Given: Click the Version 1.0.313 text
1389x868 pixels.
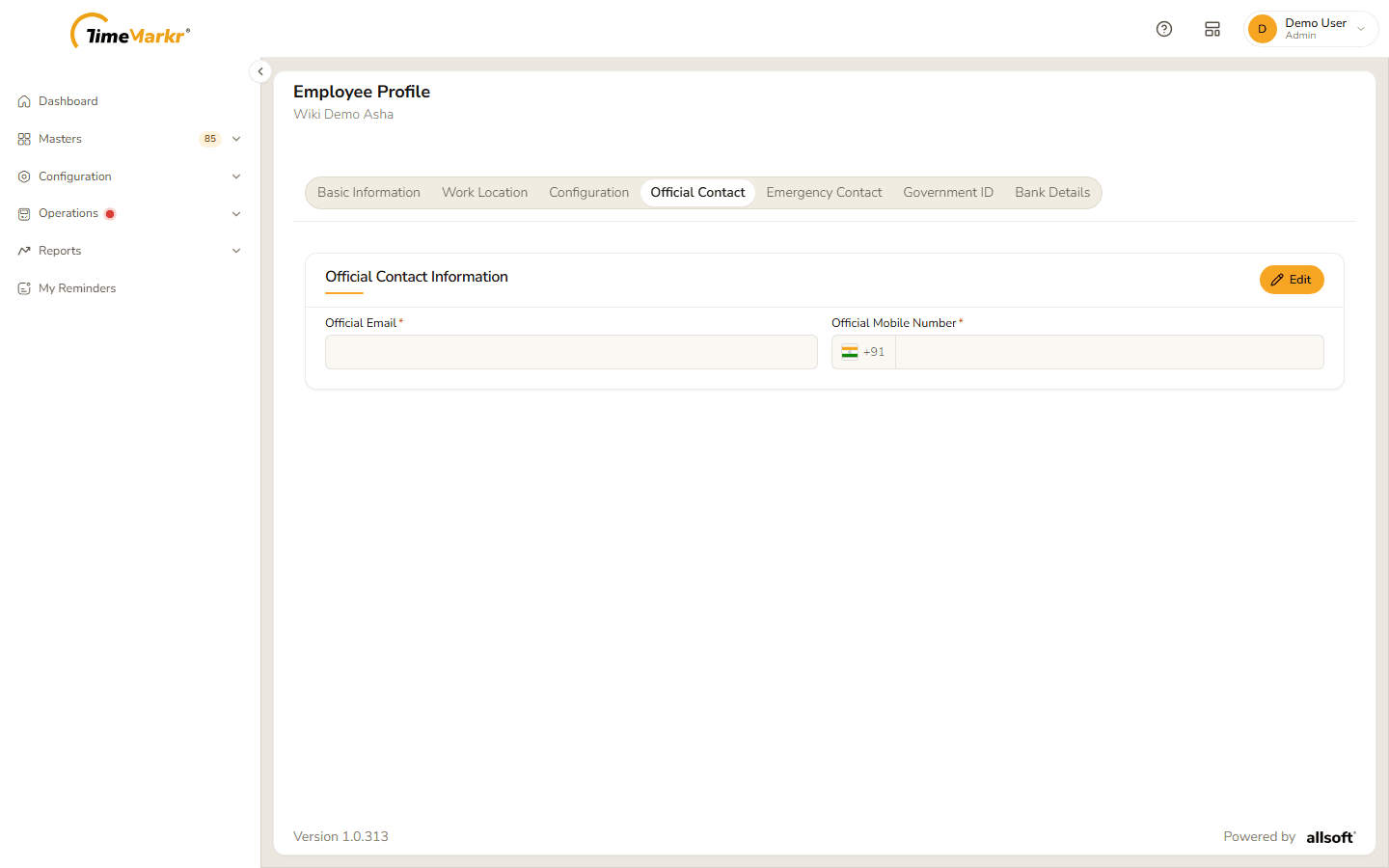Looking at the screenshot, I should (340, 837).
